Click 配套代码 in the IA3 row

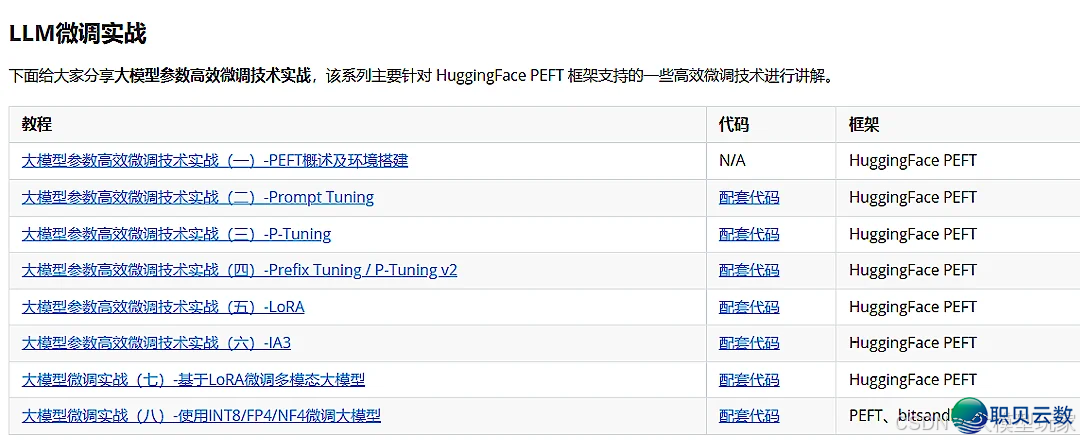[x=749, y=343]
